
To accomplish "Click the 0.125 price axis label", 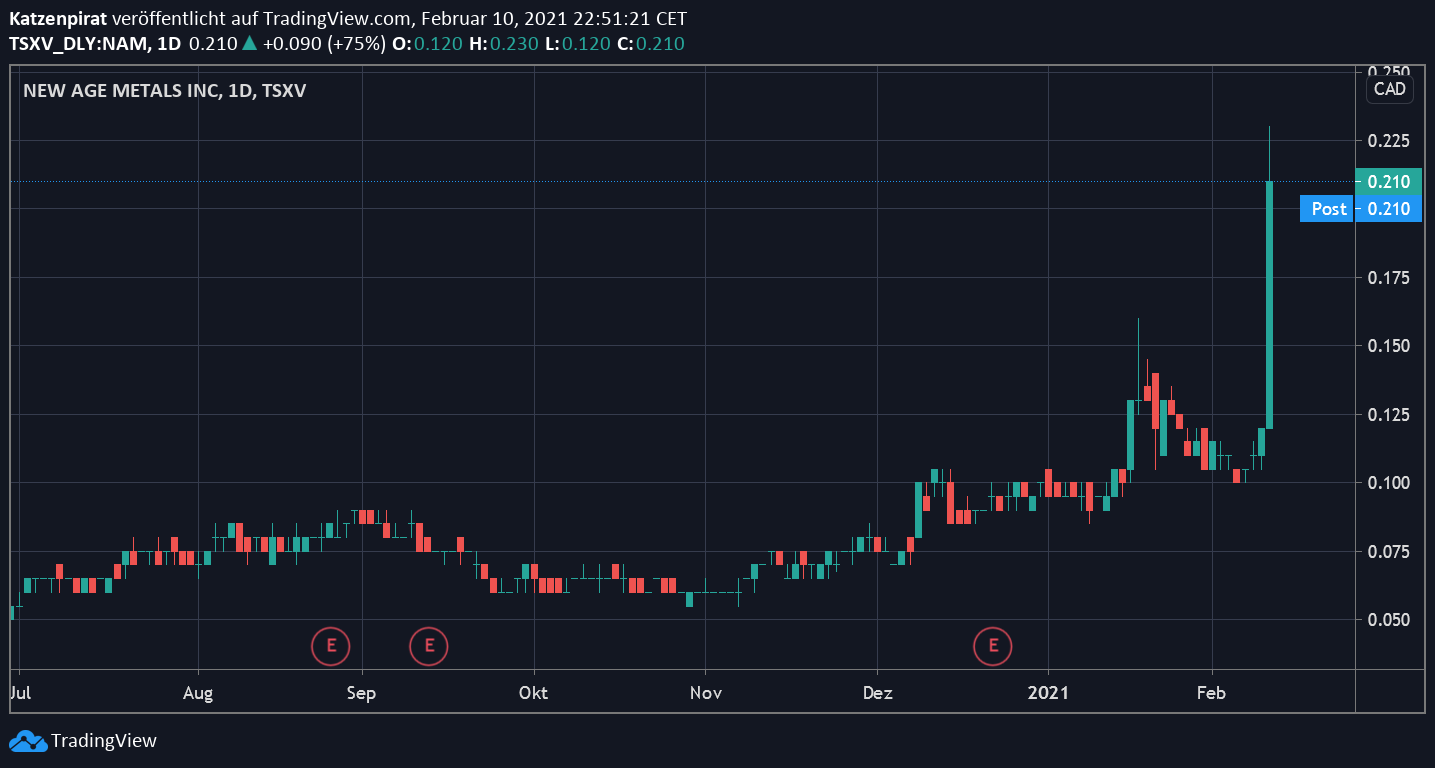I will [1388, 414].
